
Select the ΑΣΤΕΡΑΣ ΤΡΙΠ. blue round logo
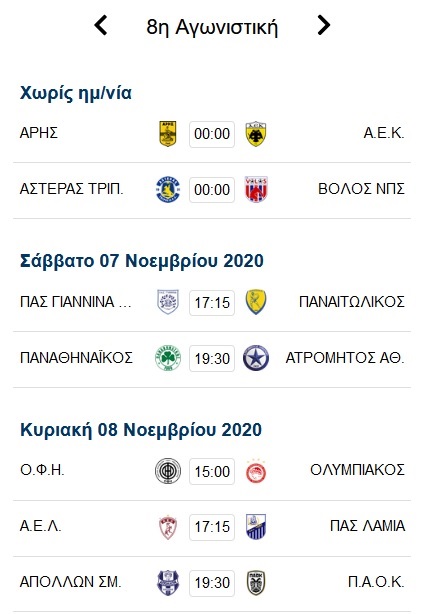coord(168,190)
